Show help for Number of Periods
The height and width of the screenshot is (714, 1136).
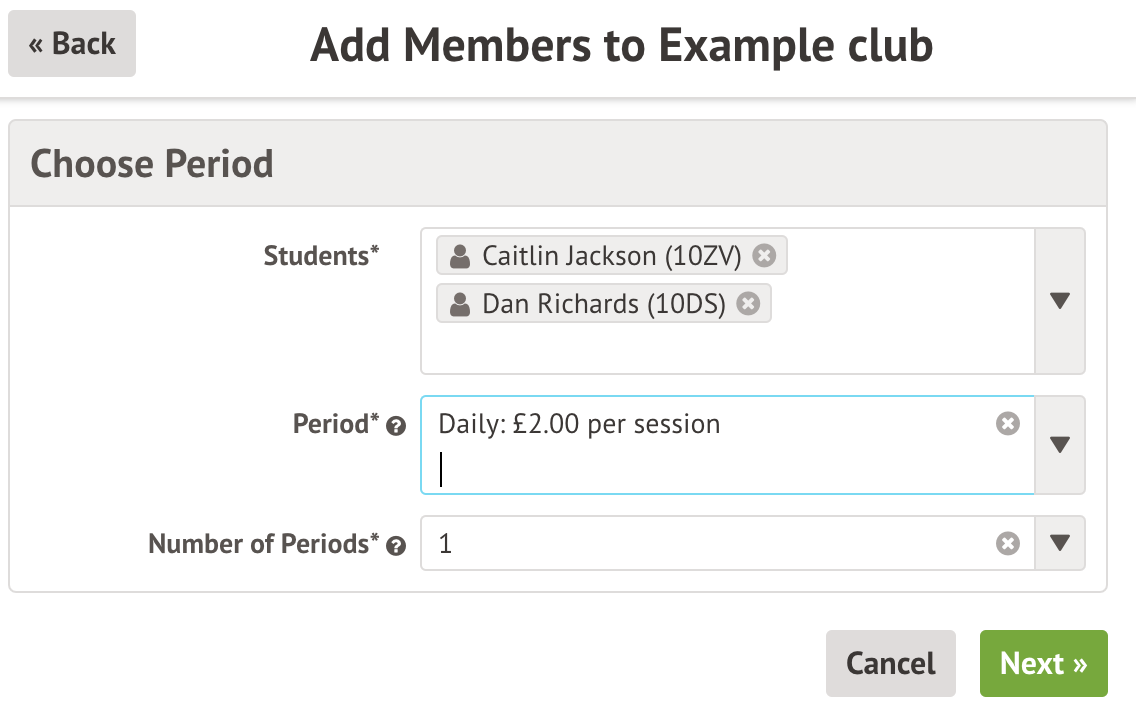[x=396, y=546]
